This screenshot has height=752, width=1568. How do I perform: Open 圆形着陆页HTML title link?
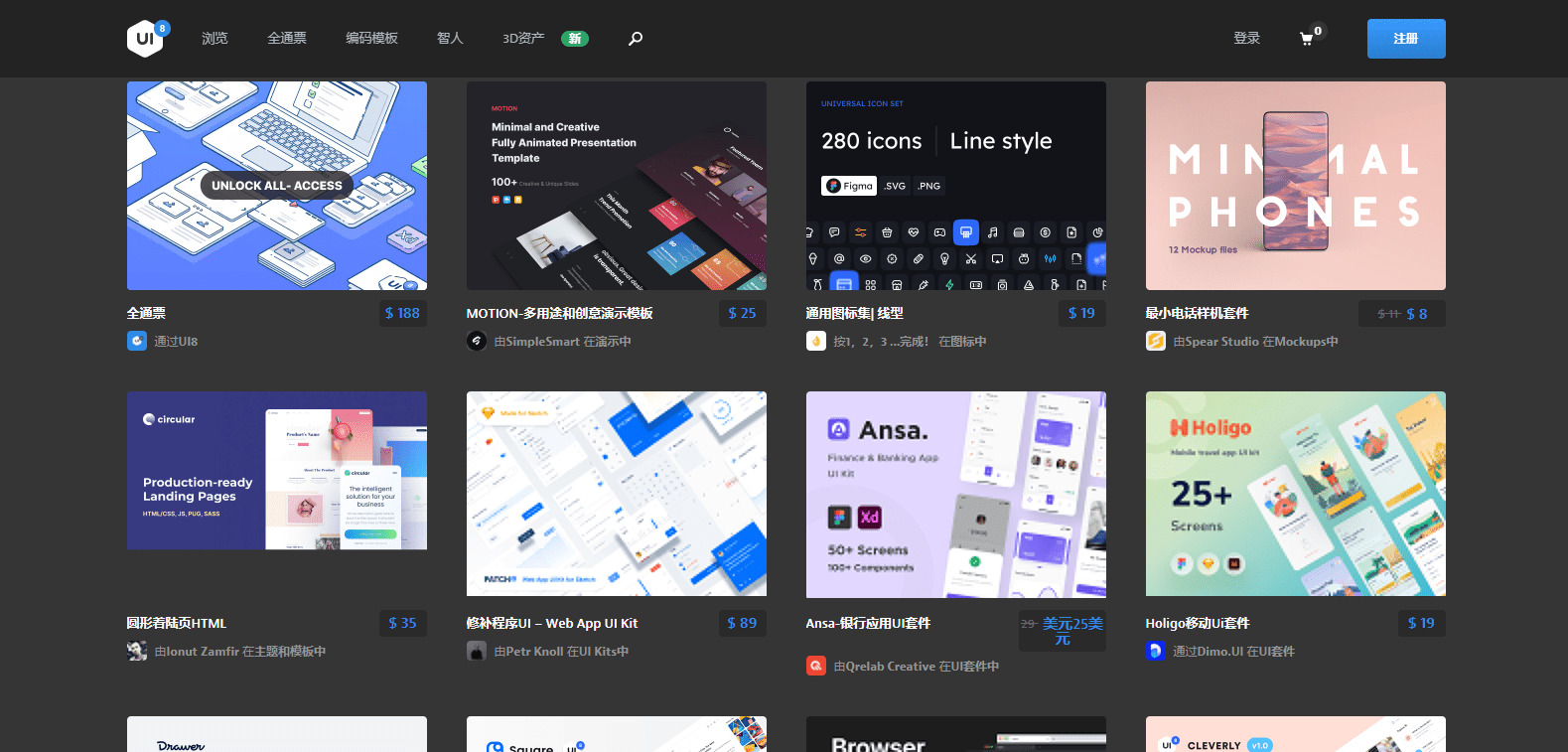click(x=176, y=623)
